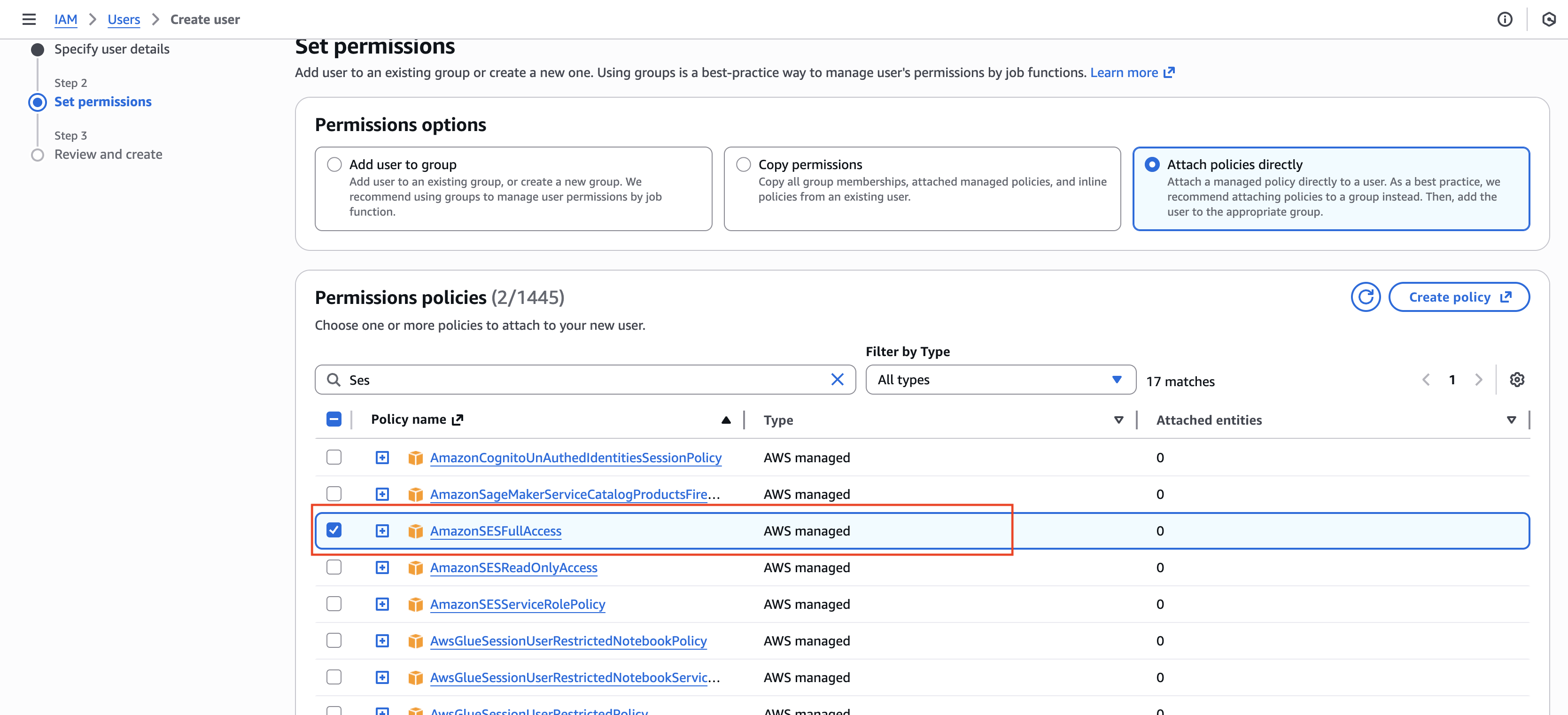Clear the Ses search text
This screenshot has width=1568, height=715.
coord(837,380)
